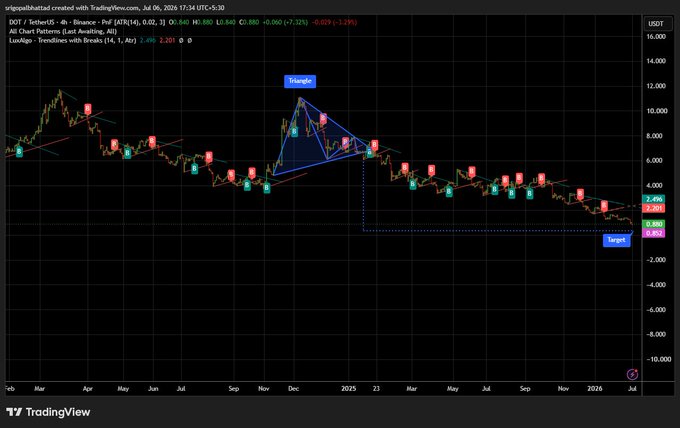The image size is (680, 428).
Task: Click the -2.000 price axis label
Action: pyautogui.click(x=654, y=260)
